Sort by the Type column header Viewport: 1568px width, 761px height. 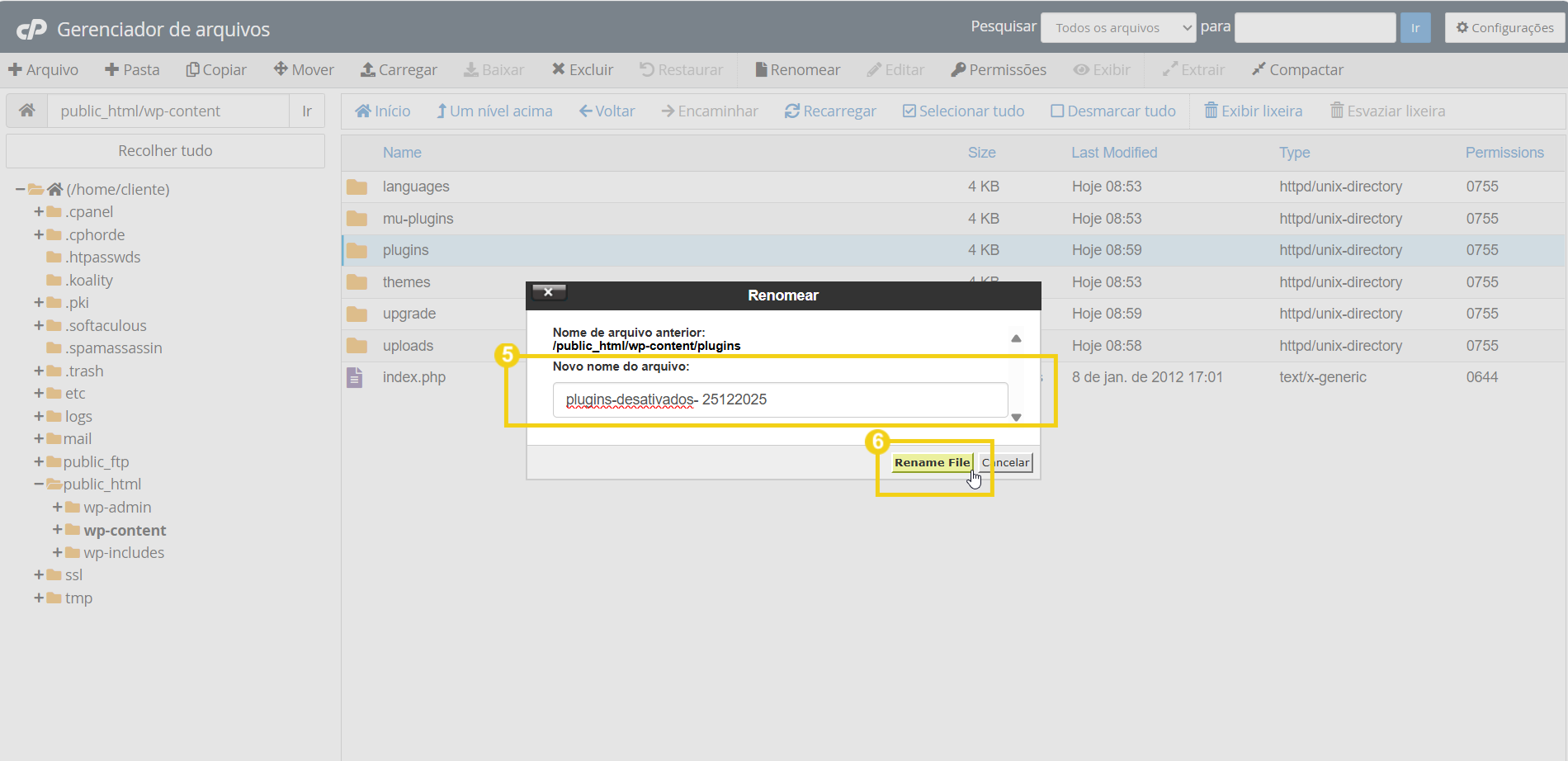(x=1295, y=153)
